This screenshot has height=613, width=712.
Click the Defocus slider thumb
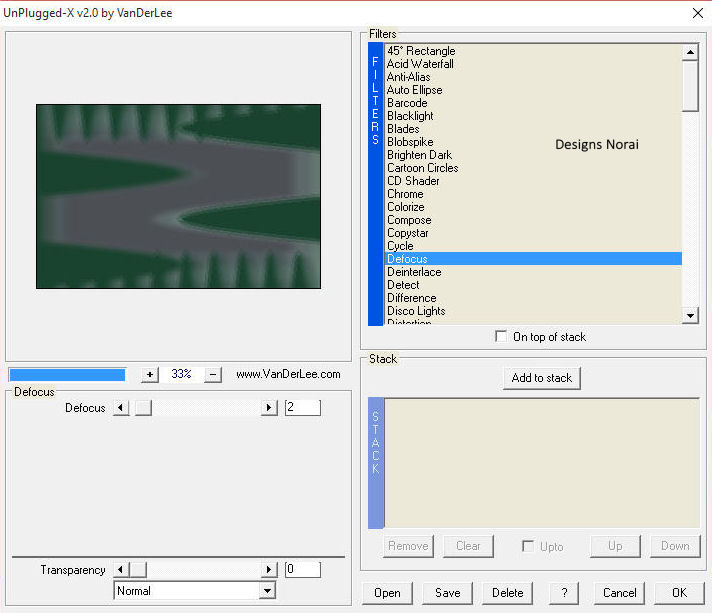pyautogui.click(x=143, y=408)
